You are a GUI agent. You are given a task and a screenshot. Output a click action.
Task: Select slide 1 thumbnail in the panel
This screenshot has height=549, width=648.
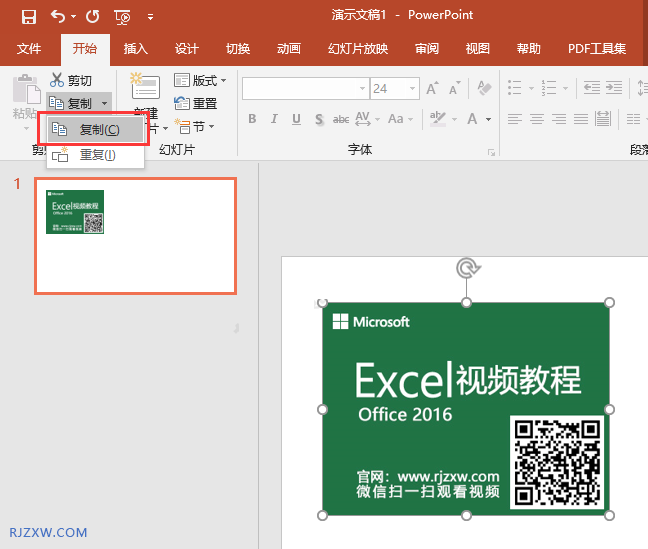point(135,236)
